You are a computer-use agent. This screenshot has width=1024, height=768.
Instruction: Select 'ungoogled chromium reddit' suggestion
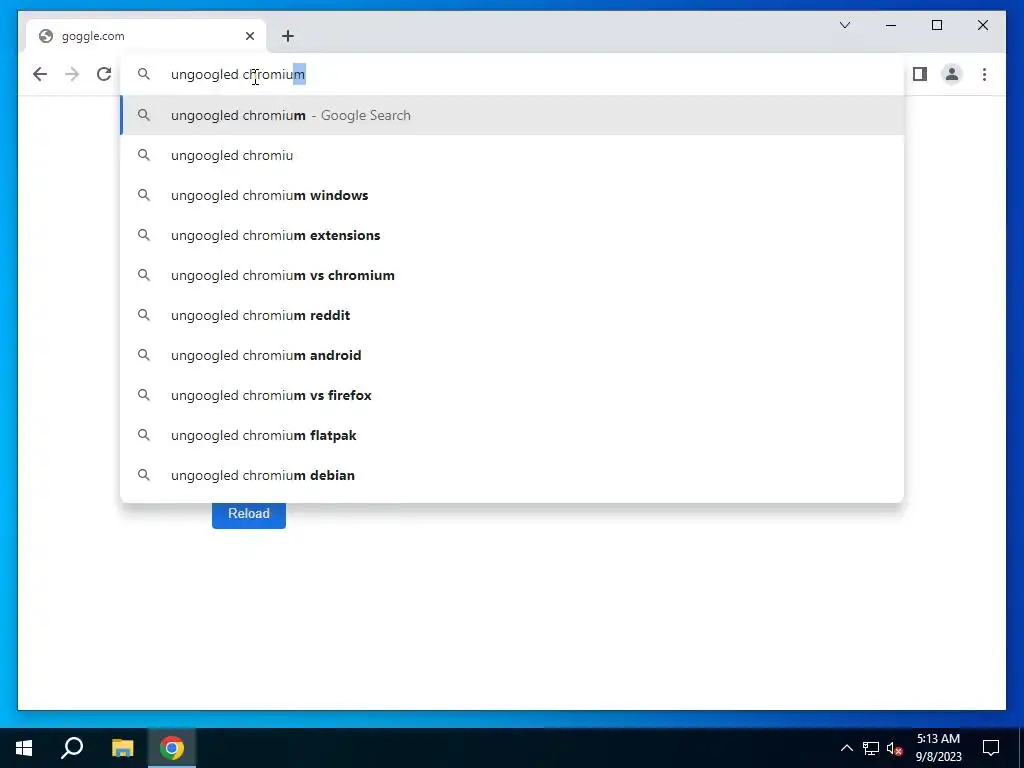click(x=513, y=315)
